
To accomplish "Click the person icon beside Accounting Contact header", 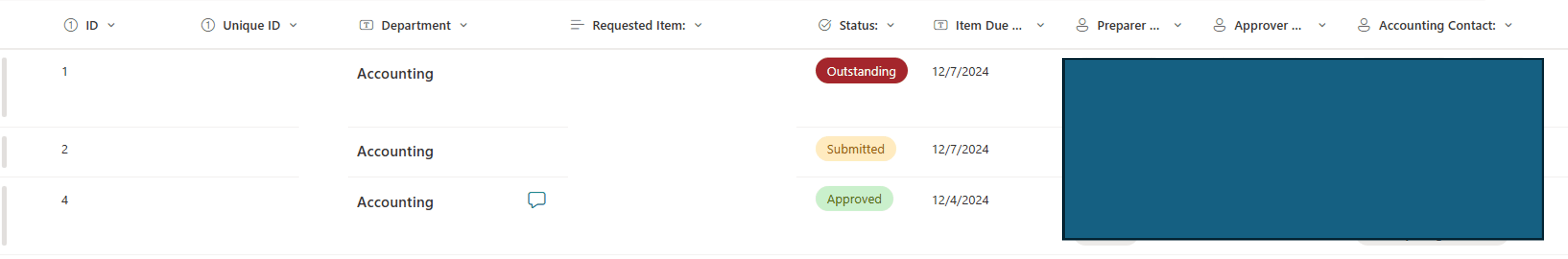I will coord(1363,25).
